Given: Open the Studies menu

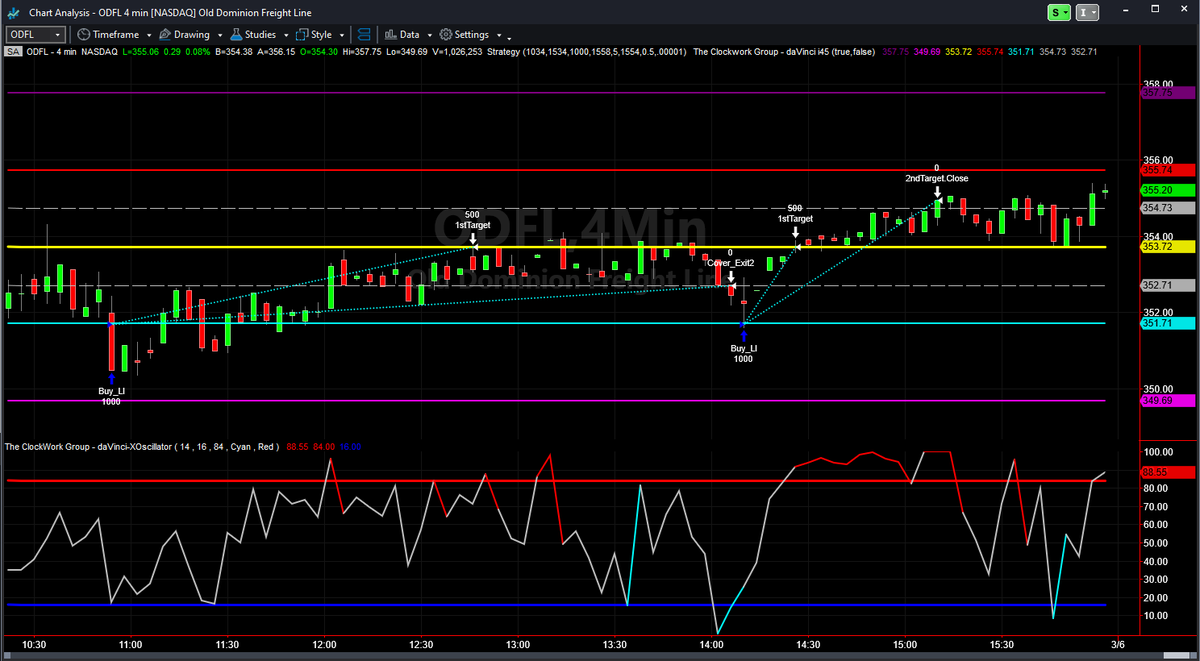Looking at the screenshot, I should click(x=260, y=34).
